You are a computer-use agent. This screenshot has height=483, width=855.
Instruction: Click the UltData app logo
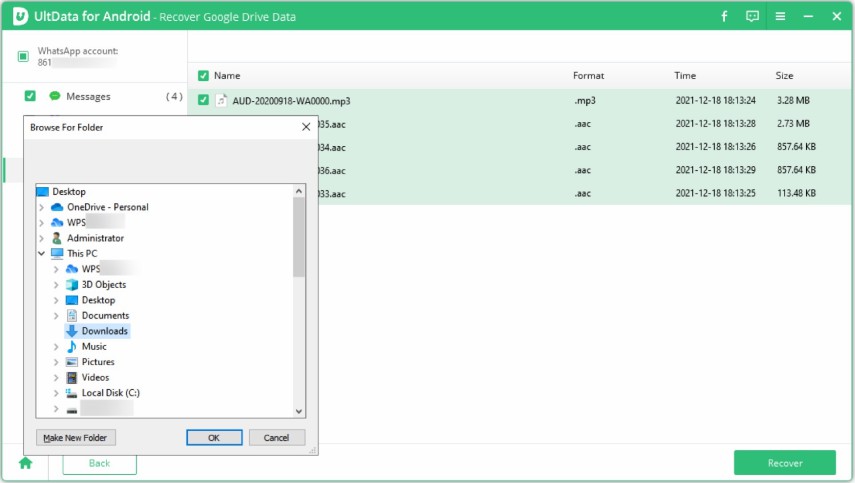[19, 17]
